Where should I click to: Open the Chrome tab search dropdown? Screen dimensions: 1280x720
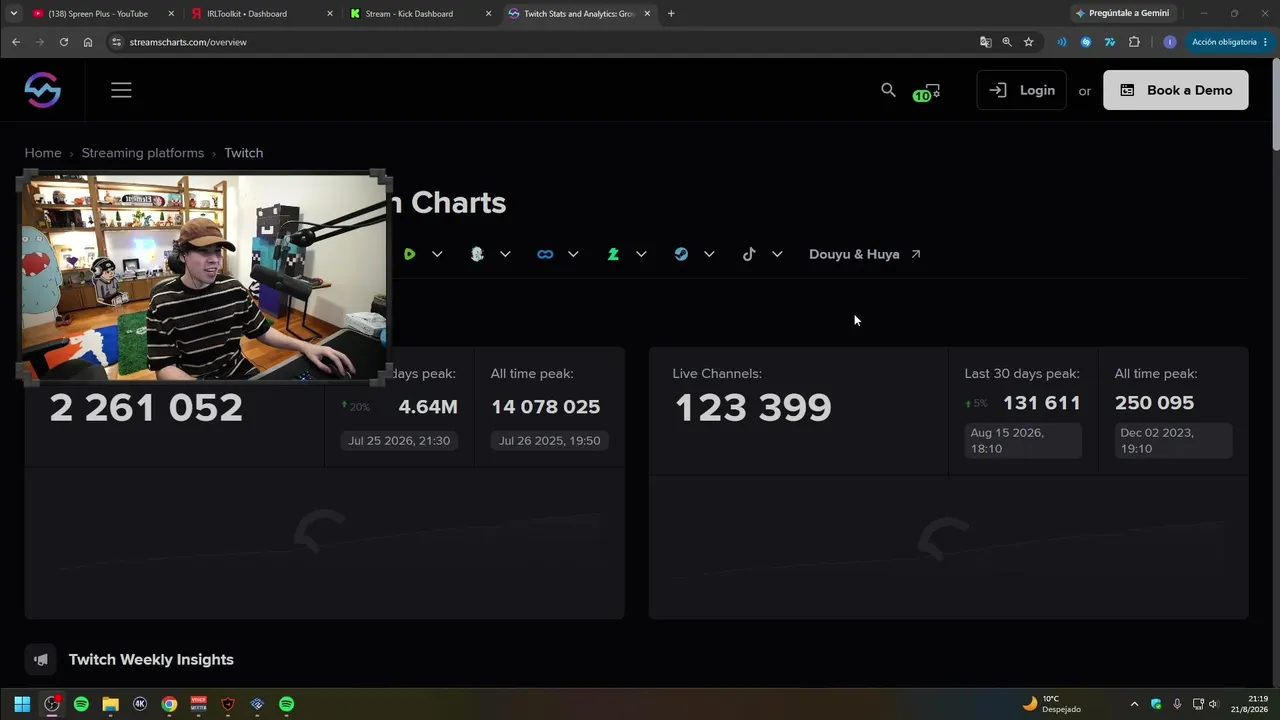click(14, 14)
